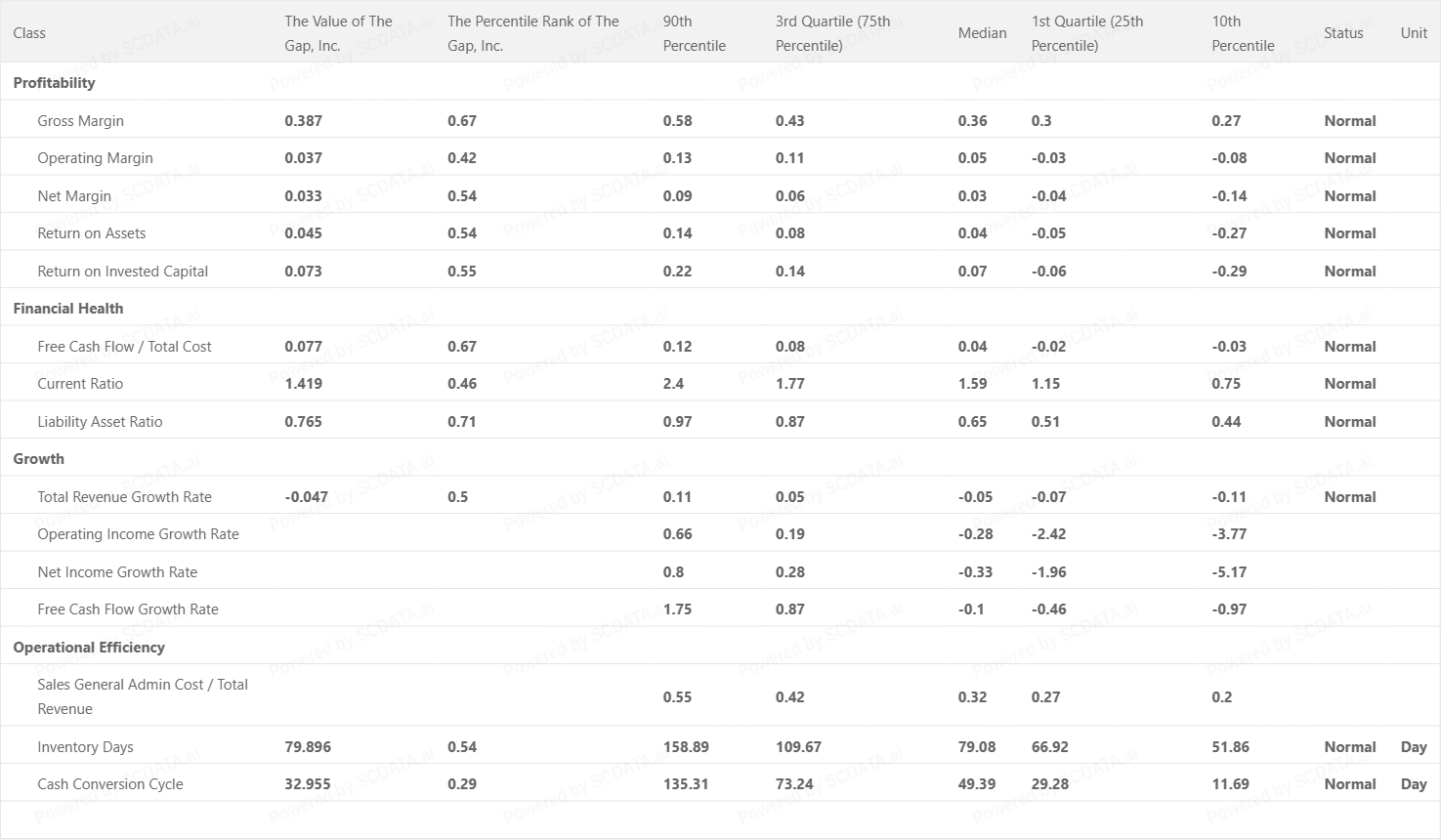
Task: Select the Free Cash Flow Growth Rate row
Action: click(x=128, y=609)
